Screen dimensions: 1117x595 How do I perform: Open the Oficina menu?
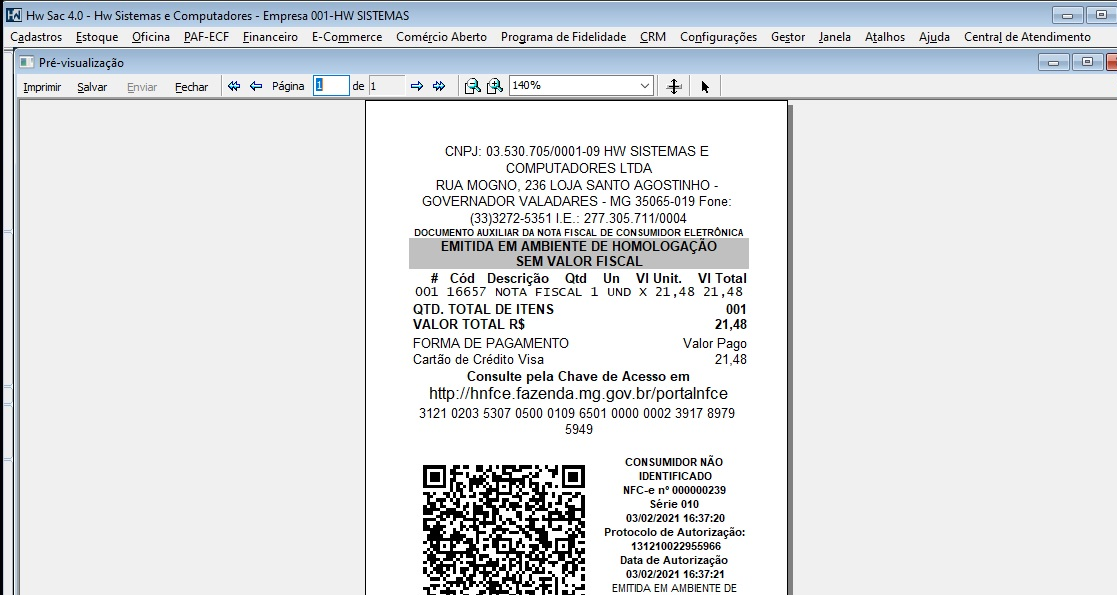coord(151,37)
